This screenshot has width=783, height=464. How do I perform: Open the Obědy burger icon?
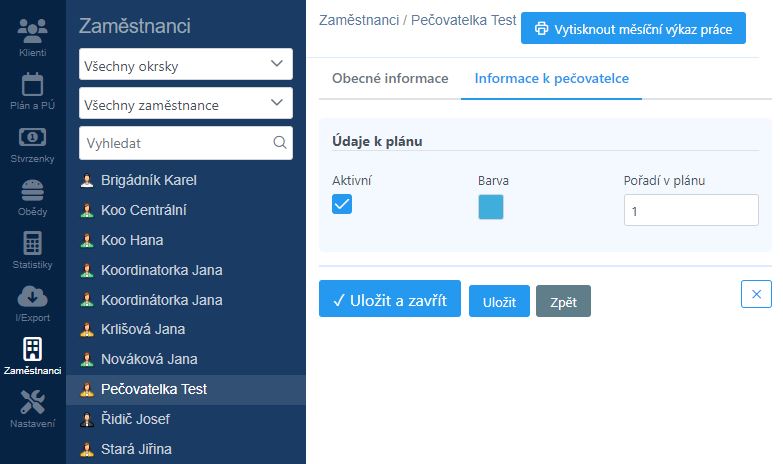point(32,190)
